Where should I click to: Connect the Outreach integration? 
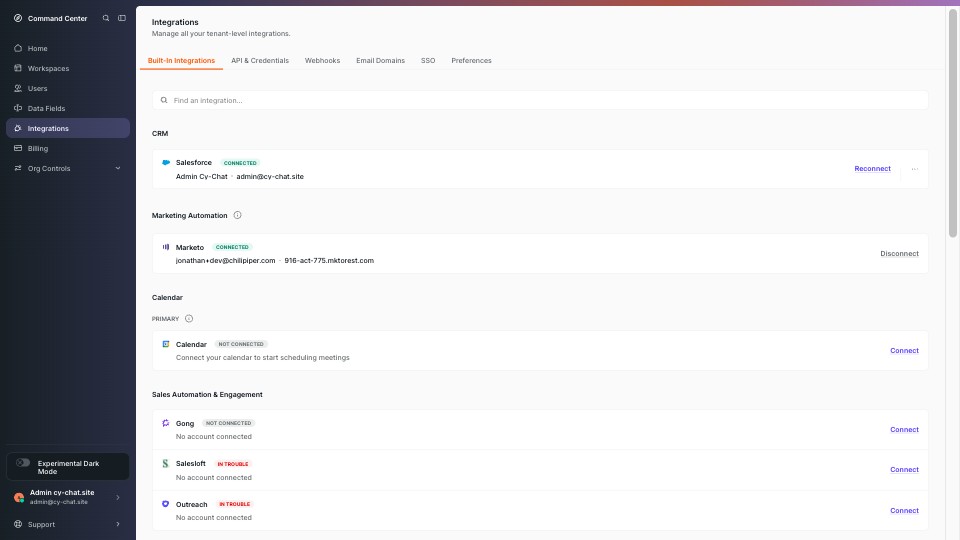click(904, 511)
